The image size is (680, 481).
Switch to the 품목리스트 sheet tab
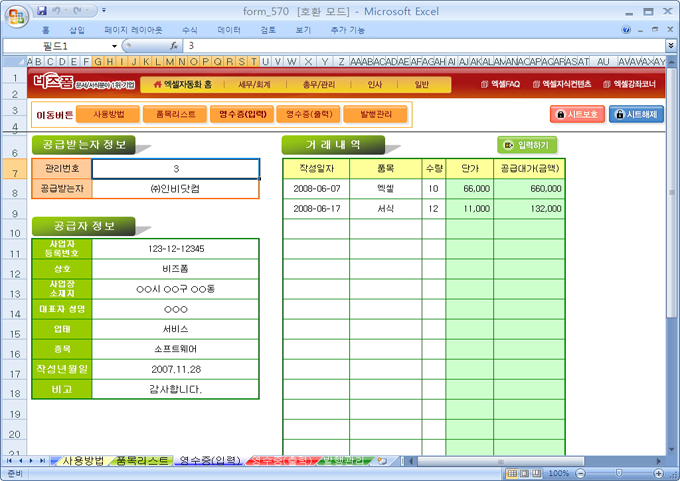click(142, 461)
